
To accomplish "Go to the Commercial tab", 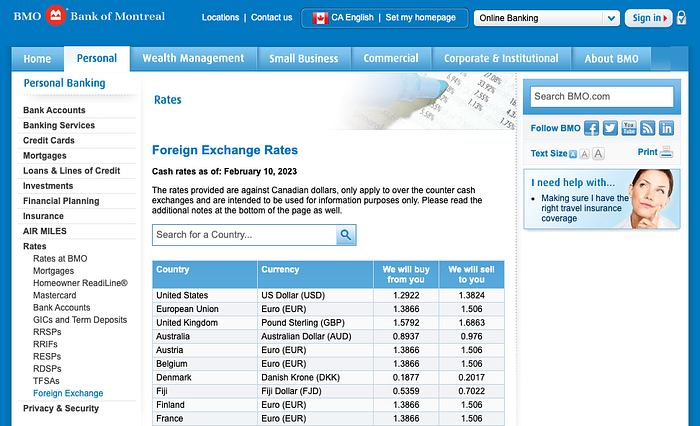I will [x=391, y=59].
